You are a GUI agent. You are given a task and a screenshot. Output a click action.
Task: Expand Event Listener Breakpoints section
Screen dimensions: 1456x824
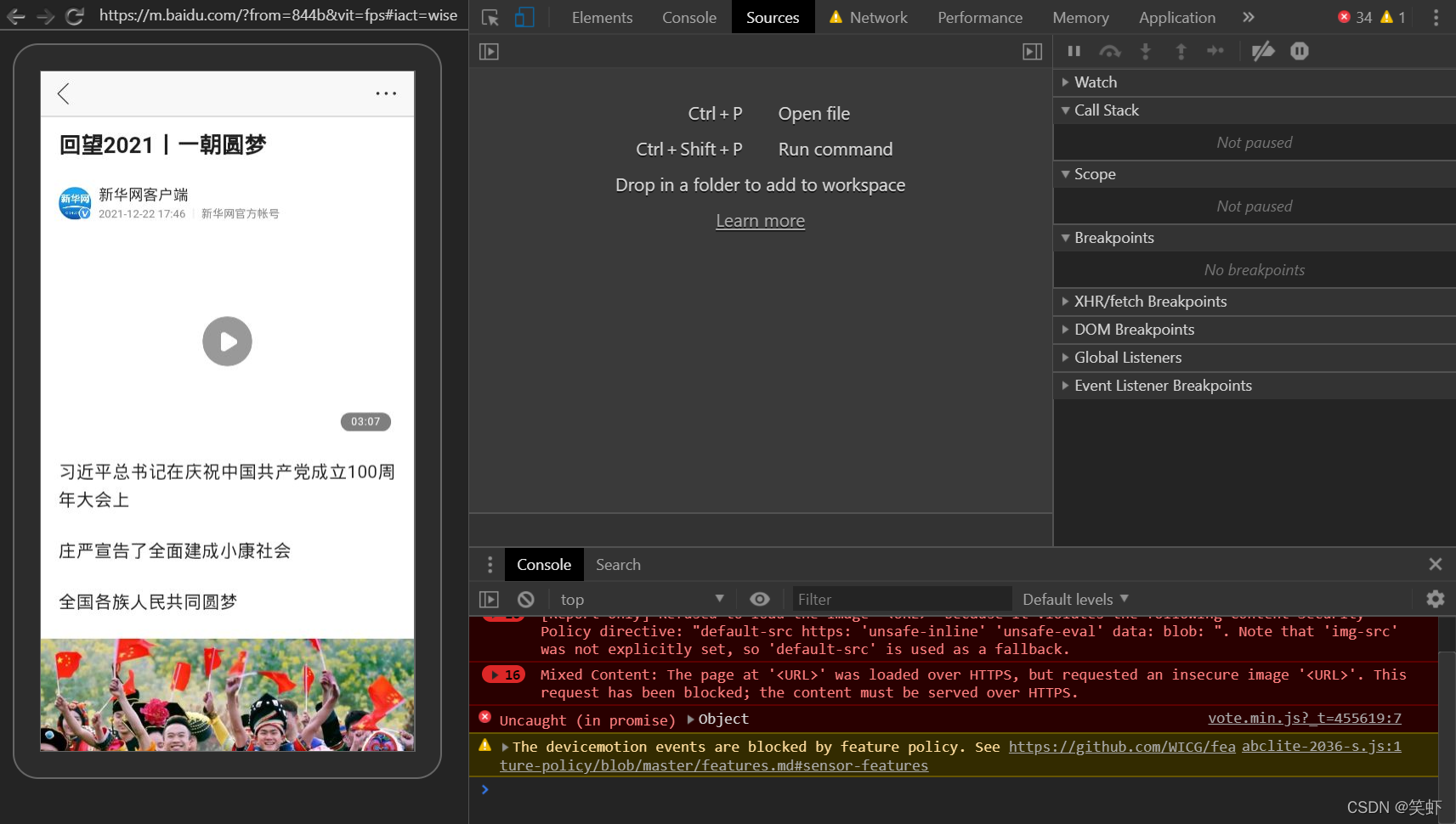(x=1255, y=386)
